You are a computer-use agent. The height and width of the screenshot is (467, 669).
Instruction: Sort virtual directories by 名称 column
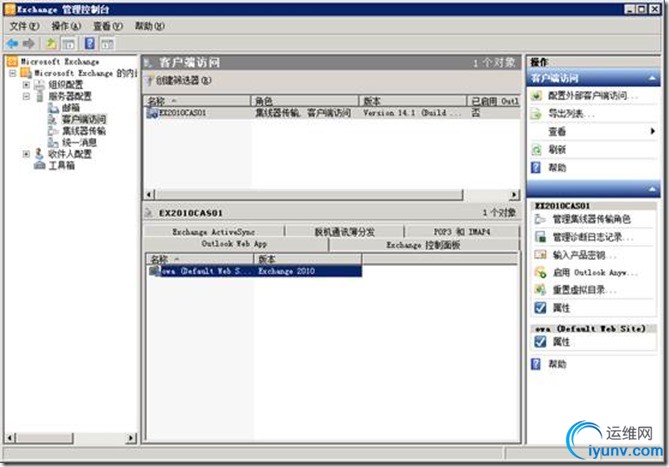[x=200, y=259]
